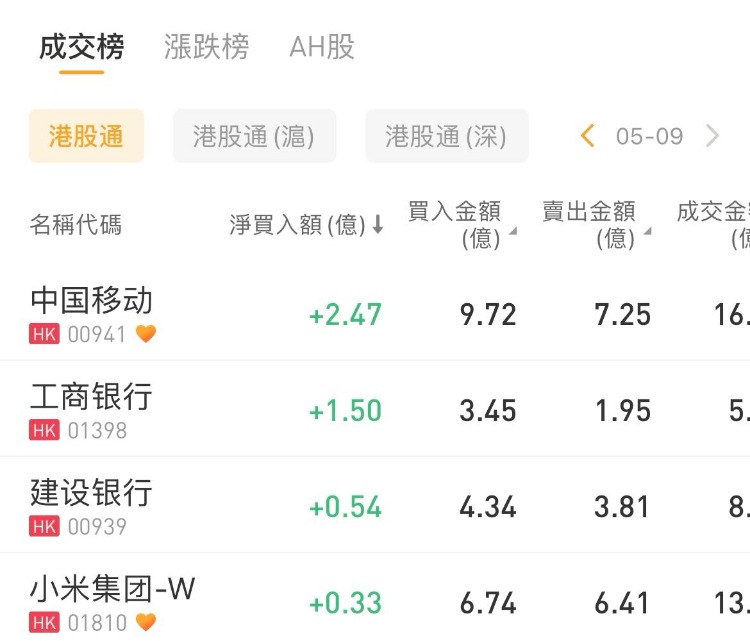Click the HK badge for 中国移动
The height and width of the screenshot is (641, 750).
tap(44, 334)
